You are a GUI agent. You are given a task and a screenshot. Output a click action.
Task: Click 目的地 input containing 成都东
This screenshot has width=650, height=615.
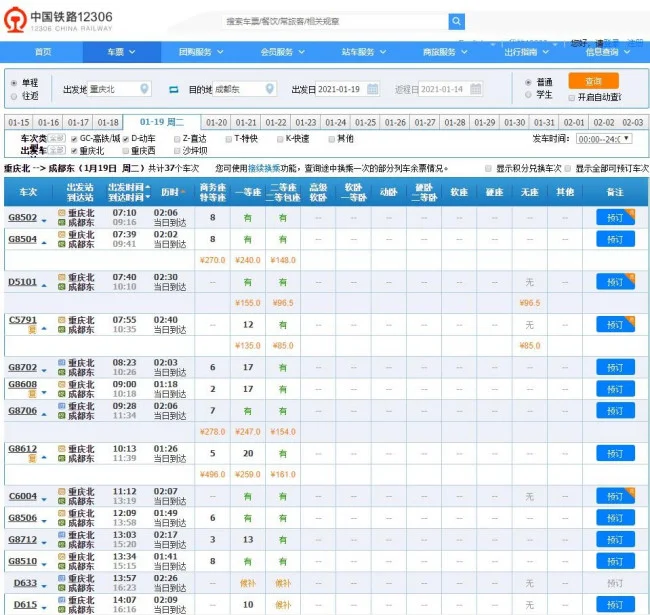coord(245,89)
